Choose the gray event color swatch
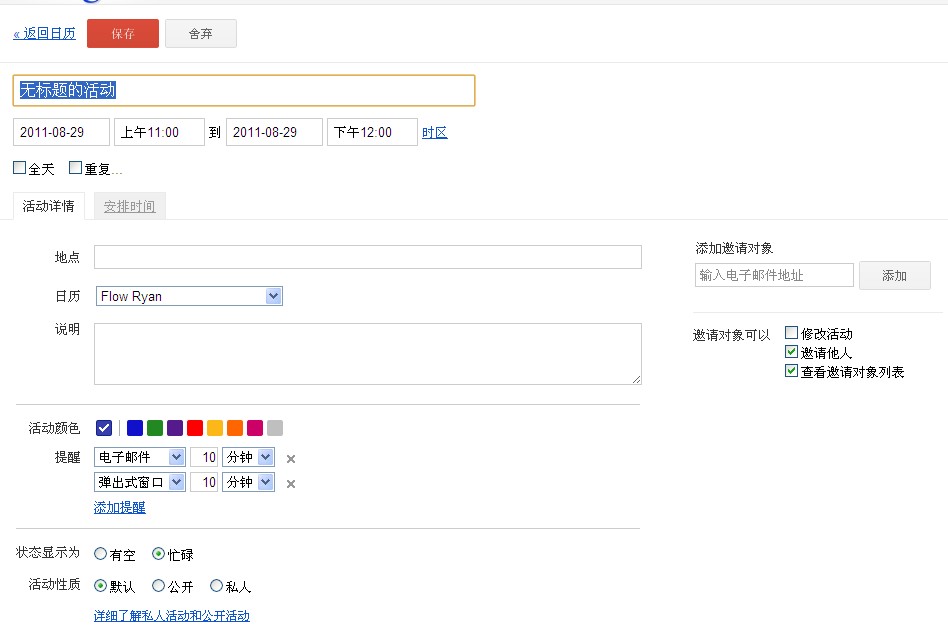Viewport: 948px width, 630px height. 275,428
